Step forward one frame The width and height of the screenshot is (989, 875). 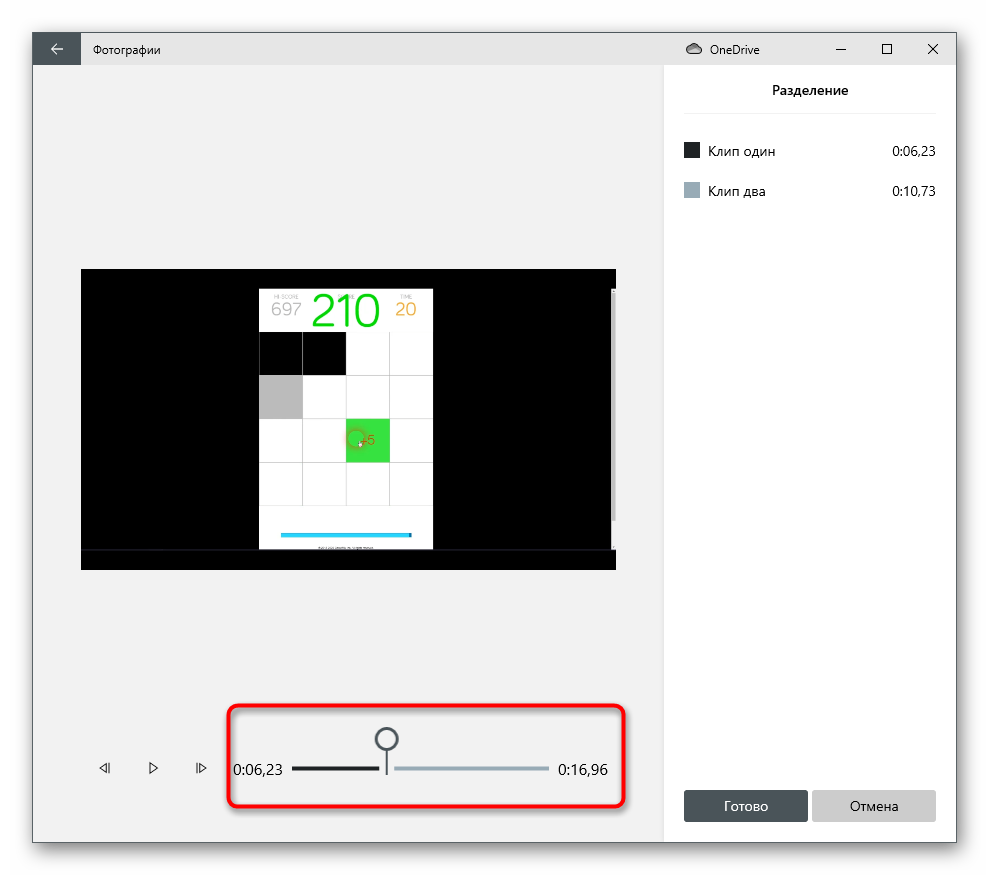point(201,768)
